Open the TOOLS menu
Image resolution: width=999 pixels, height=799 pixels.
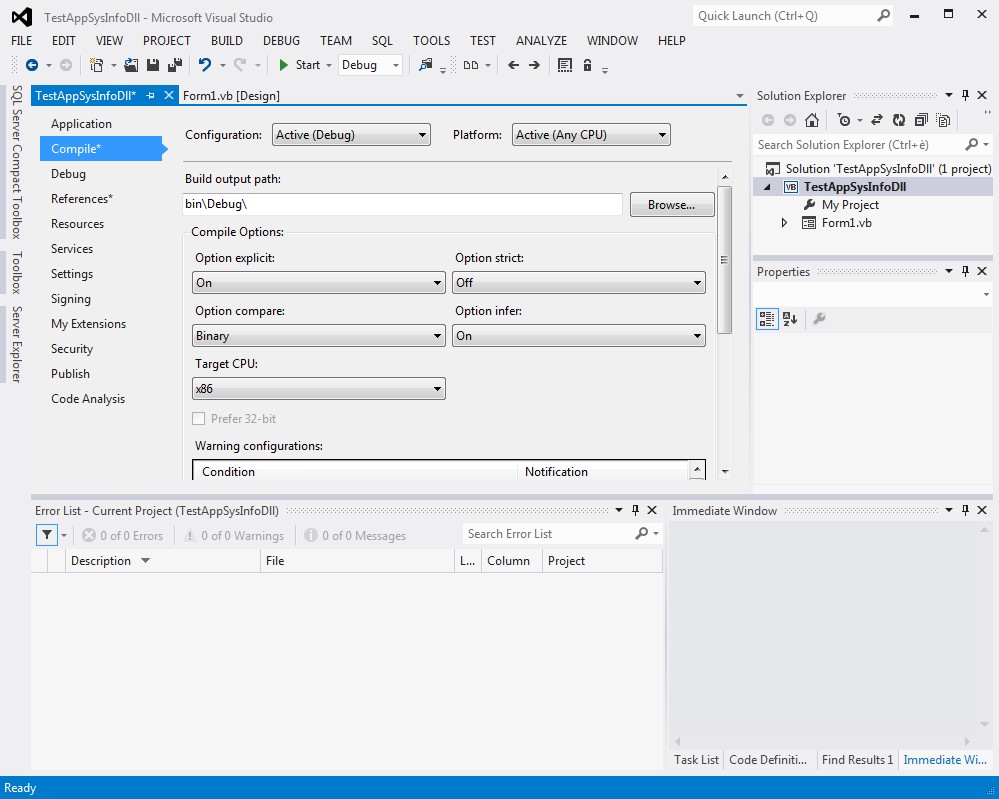point(431,41)
